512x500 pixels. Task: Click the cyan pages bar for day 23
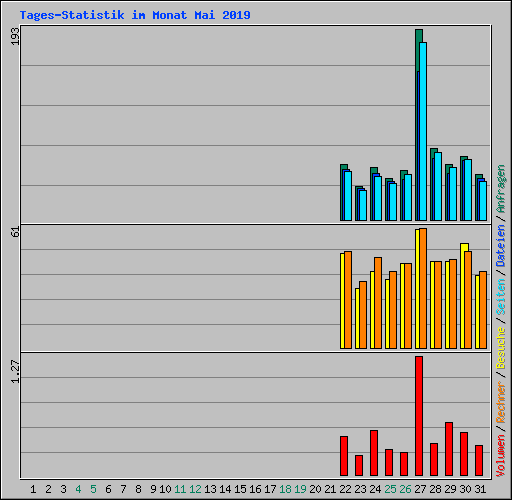point(363,205)
